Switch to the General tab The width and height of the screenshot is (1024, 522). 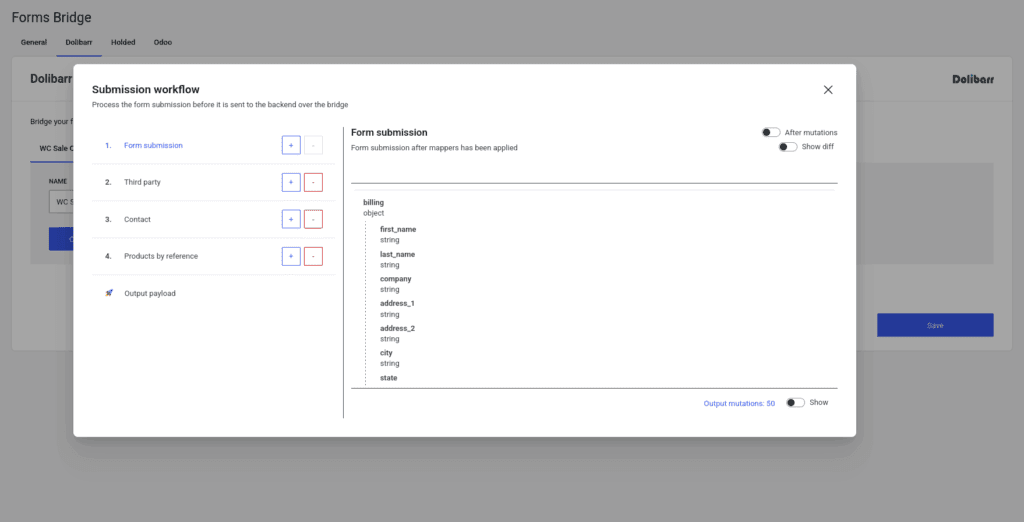coord(34,42)
